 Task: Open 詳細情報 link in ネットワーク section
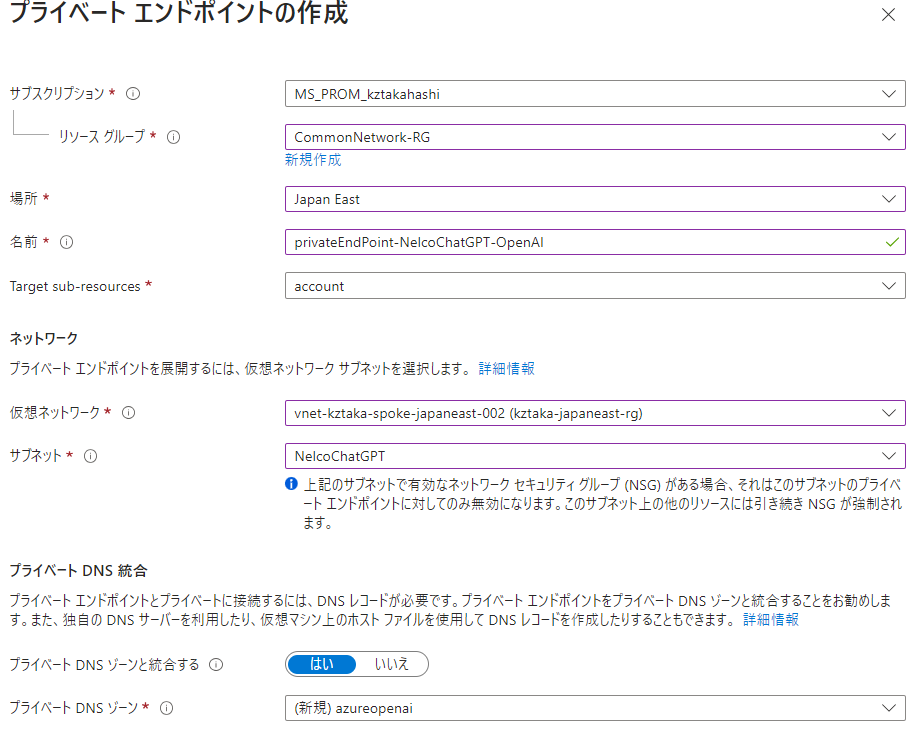(x=506, y=368)
